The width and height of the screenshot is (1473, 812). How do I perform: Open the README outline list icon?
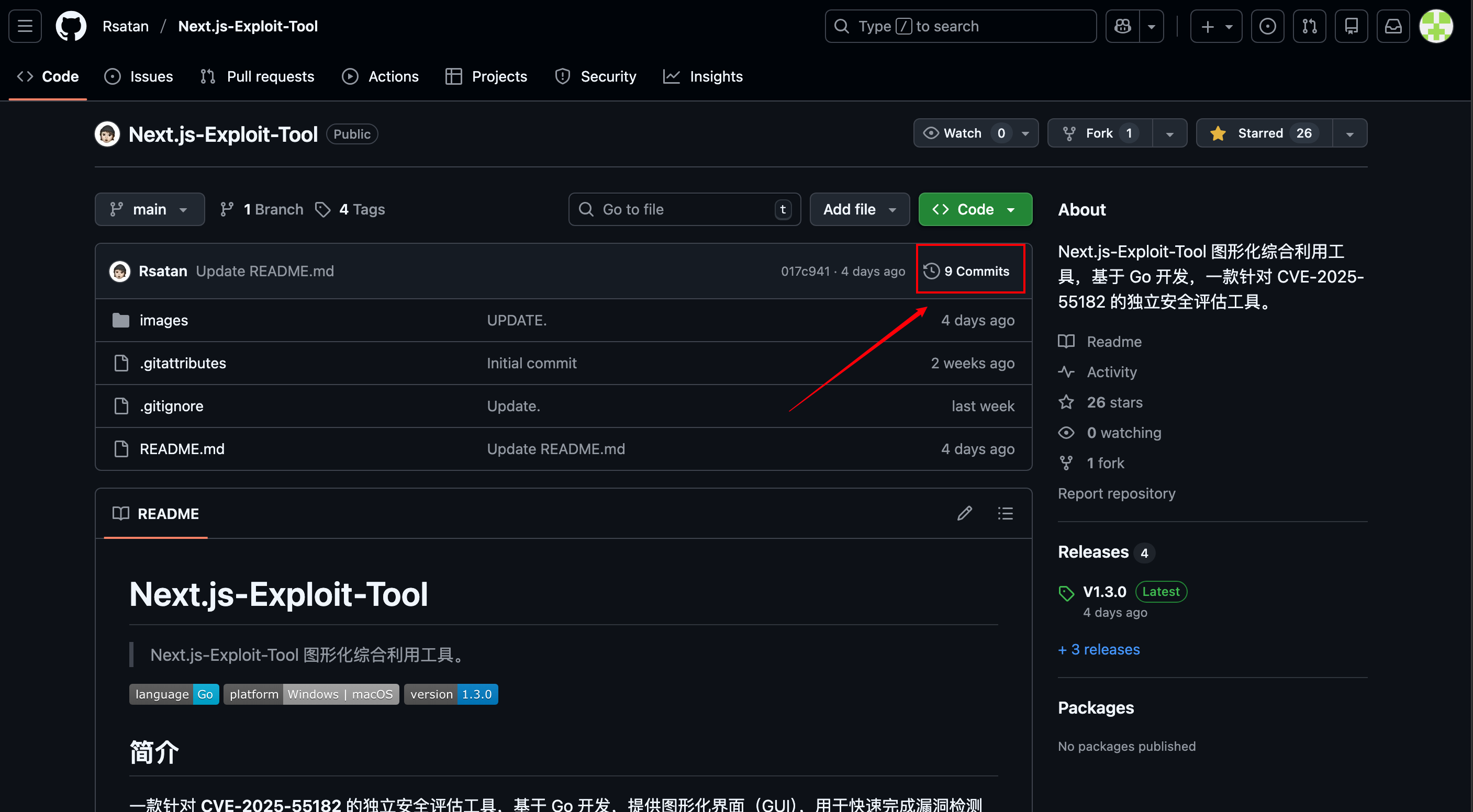pyautogui.click(x=1005, y=513)
